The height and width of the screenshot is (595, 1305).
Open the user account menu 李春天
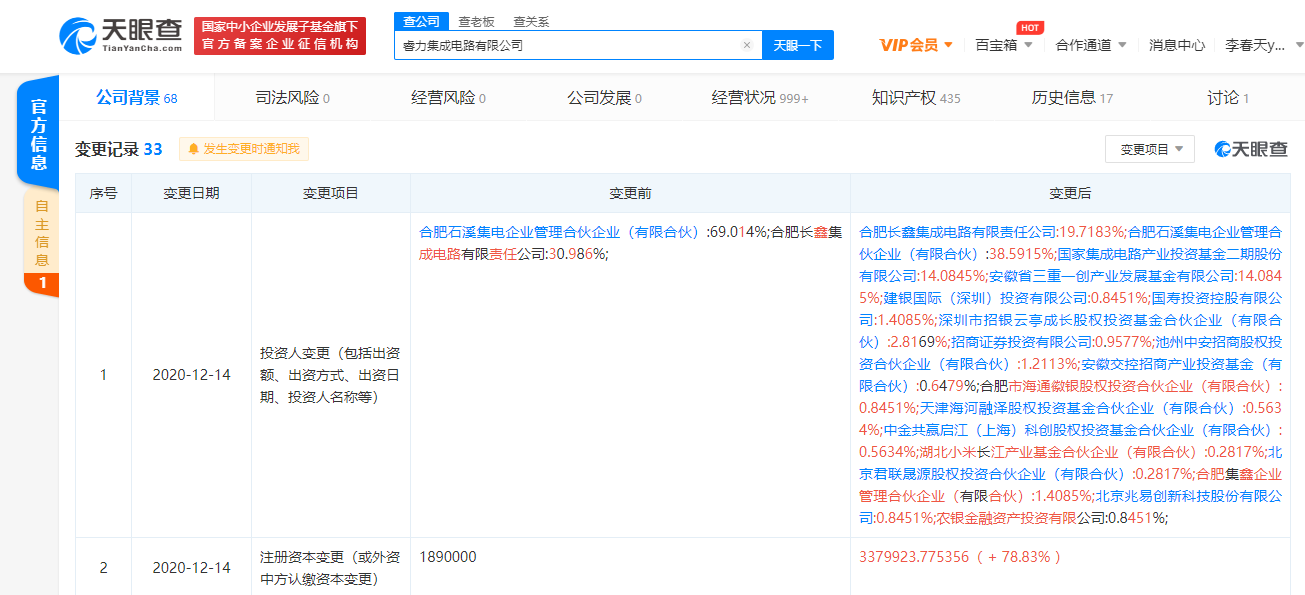(x=1264, y=45)
